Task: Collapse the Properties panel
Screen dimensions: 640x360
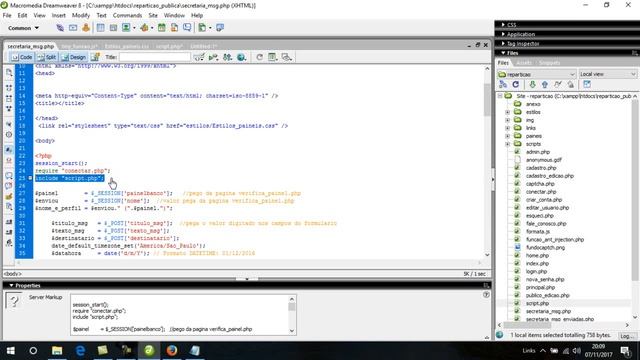Action: pos(11,285)
